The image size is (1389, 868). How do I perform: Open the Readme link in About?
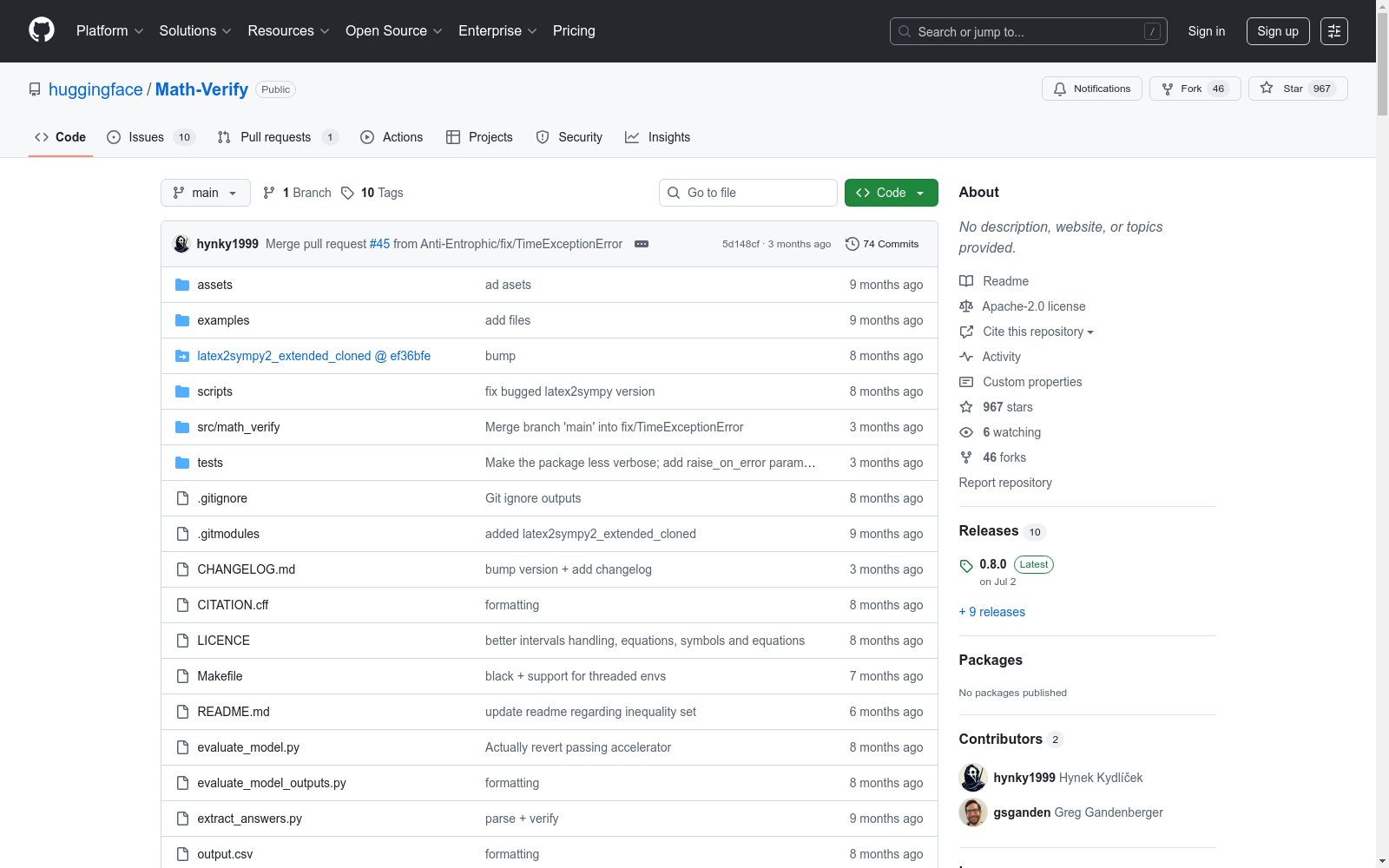[994, 281]
